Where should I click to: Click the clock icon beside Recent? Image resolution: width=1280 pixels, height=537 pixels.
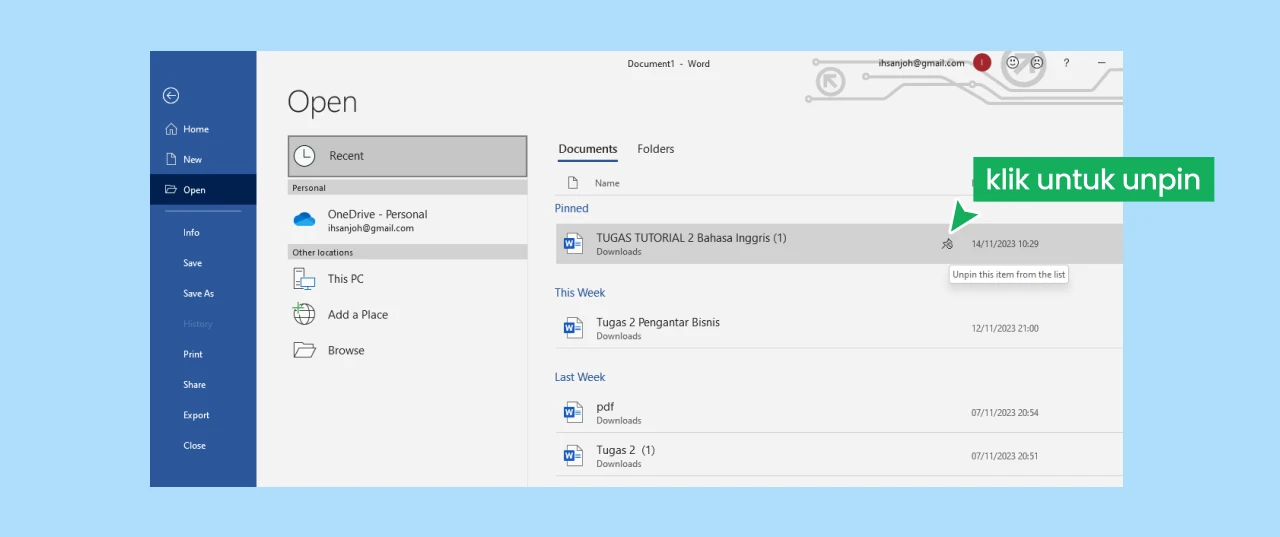304,156
